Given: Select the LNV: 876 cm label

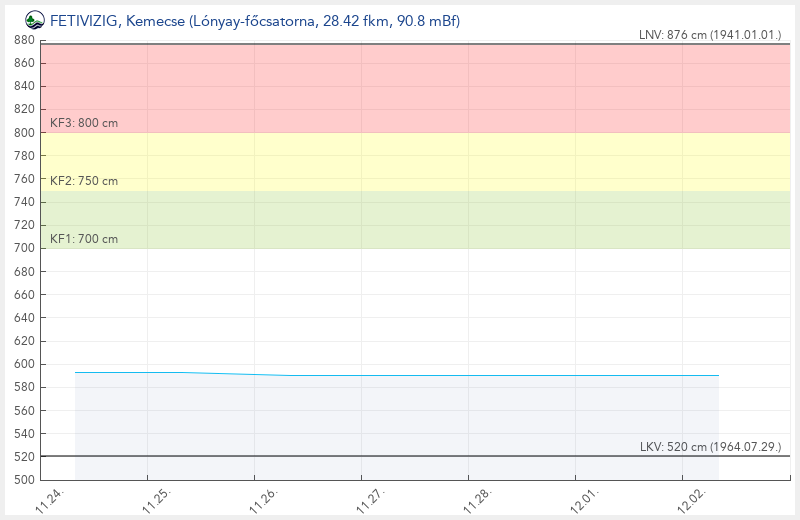Looking at the screenshot, I should (710, 34).
